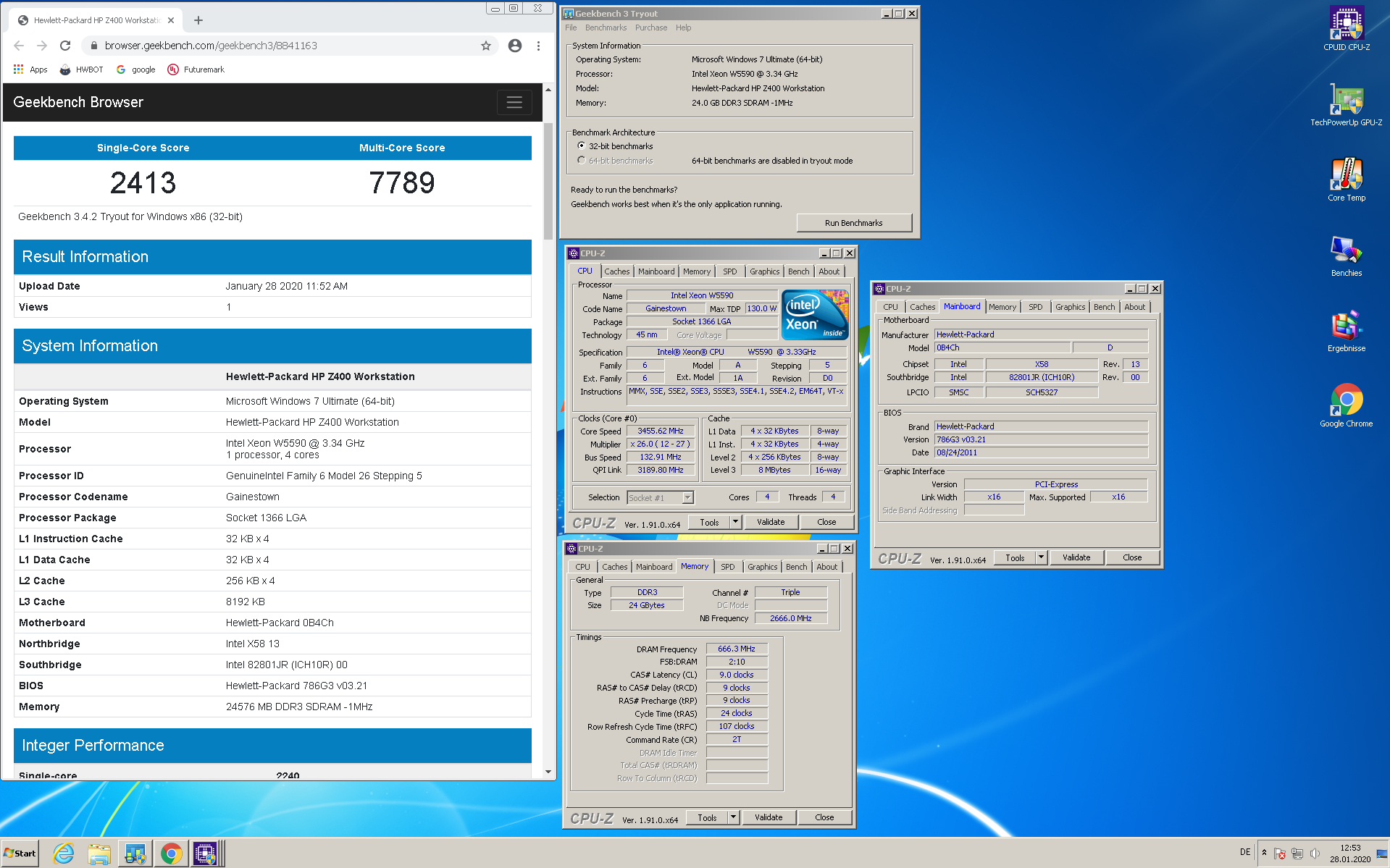
Task: Open HWBOT bookmark
Action: point(81,69)
